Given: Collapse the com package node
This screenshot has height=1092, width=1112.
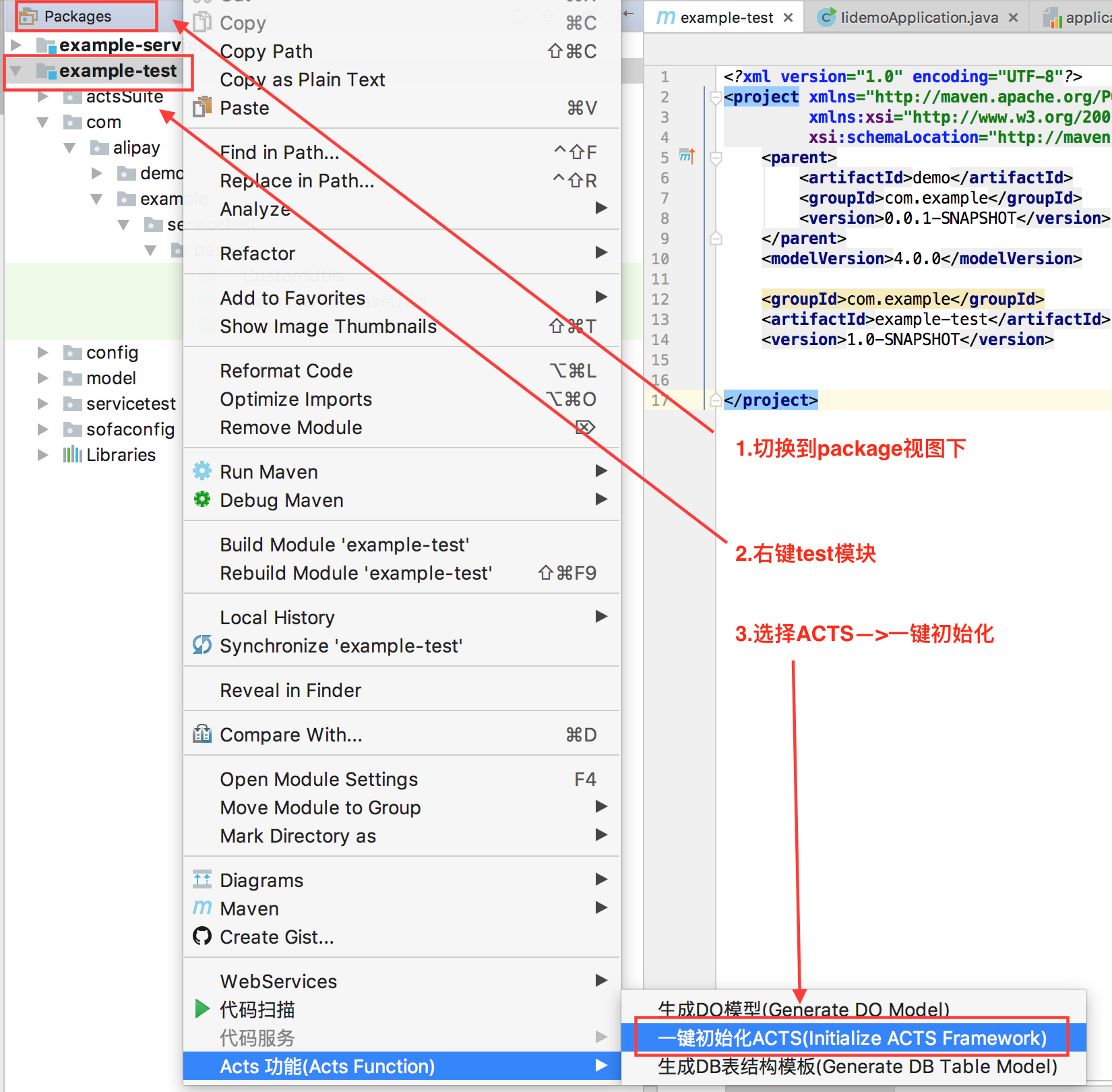Looking at the screenshot, I should (x=42, y=122).
